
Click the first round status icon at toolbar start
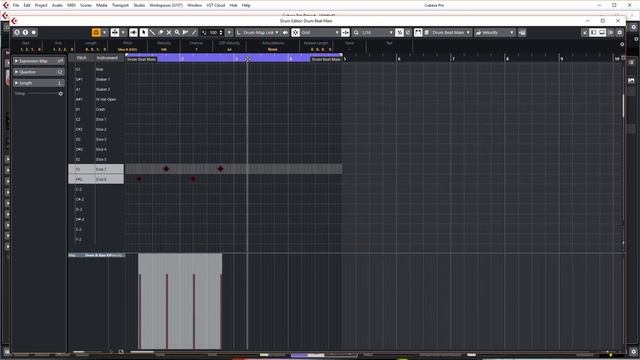pyautogui.click(x=17, y=32)
